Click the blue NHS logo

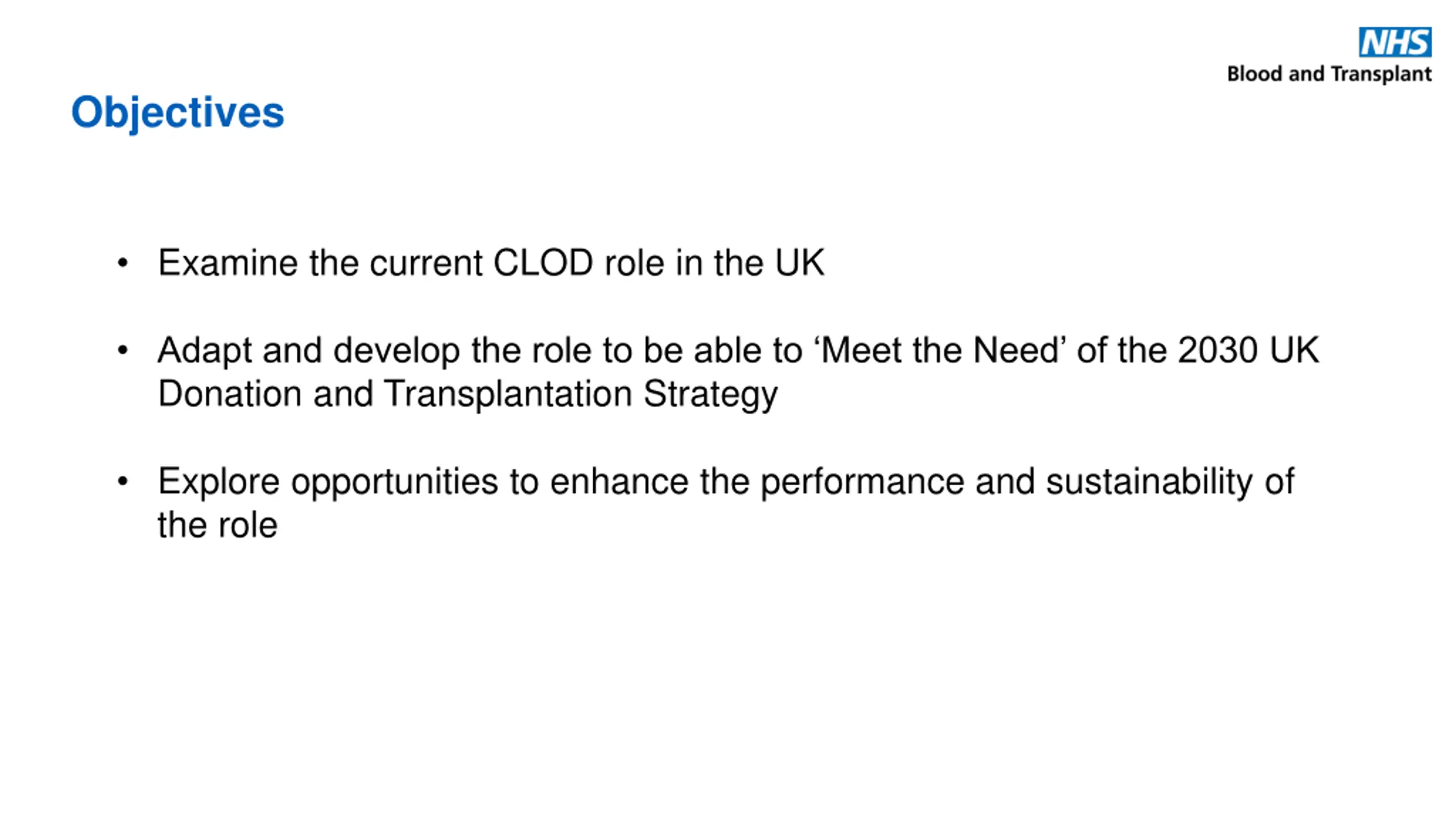coord(1395,42)
